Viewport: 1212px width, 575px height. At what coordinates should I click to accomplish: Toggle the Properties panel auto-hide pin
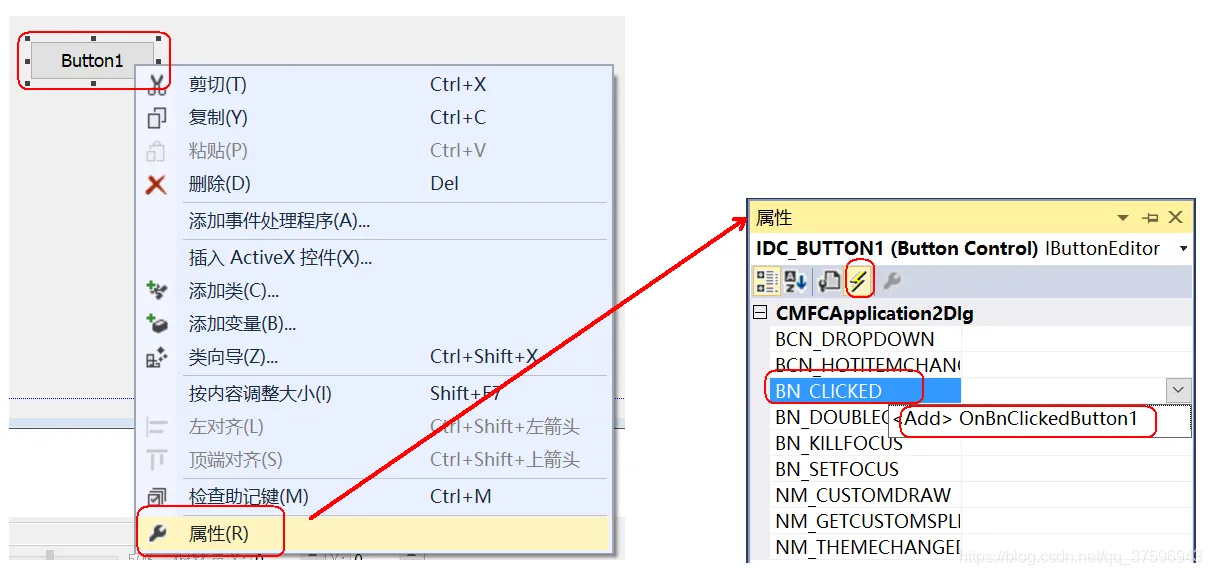click(x=1151, y=217)
